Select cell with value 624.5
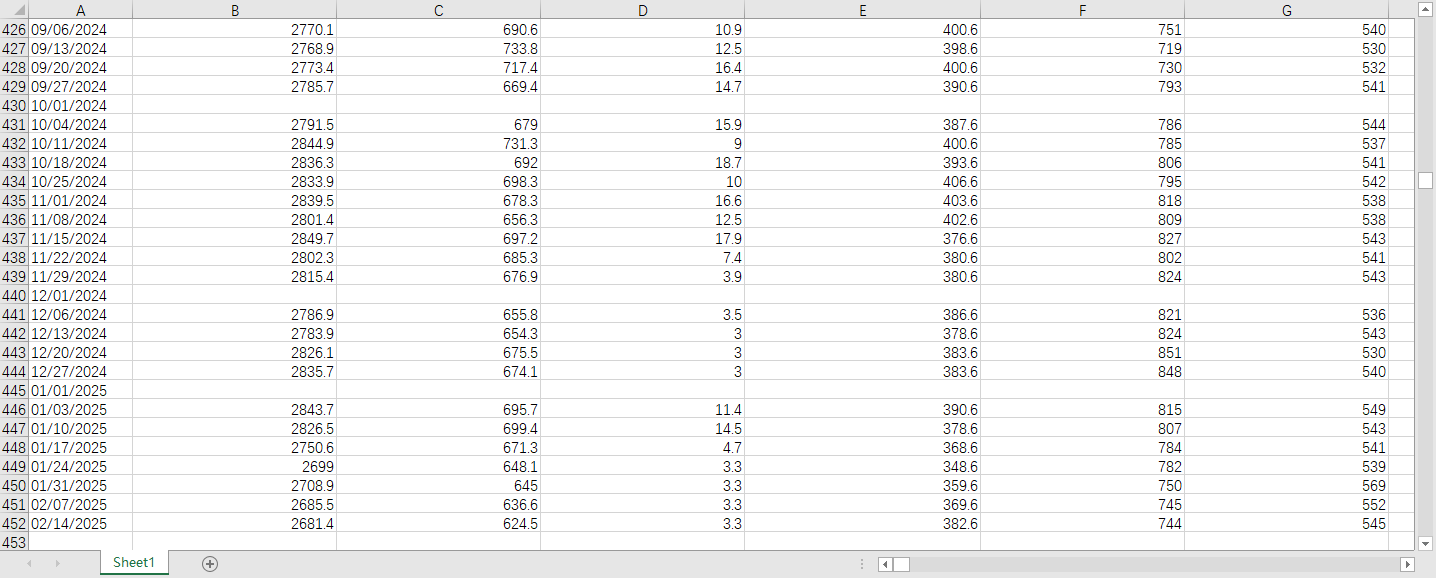Viewport: 1436px width, 578px height. coord(438,524)
